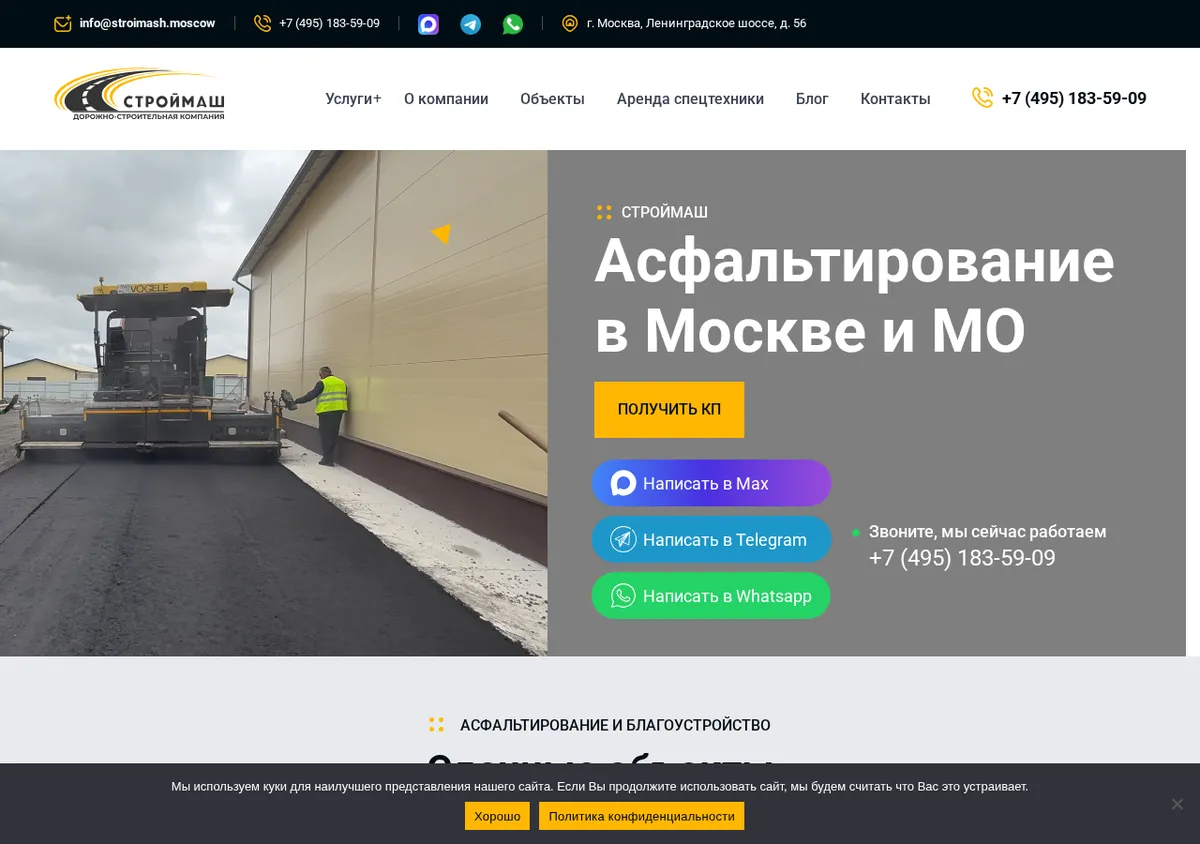Accept cookies with Хорошо button
This screenshot has height=844, width=1200.
[x=497, y=816]
